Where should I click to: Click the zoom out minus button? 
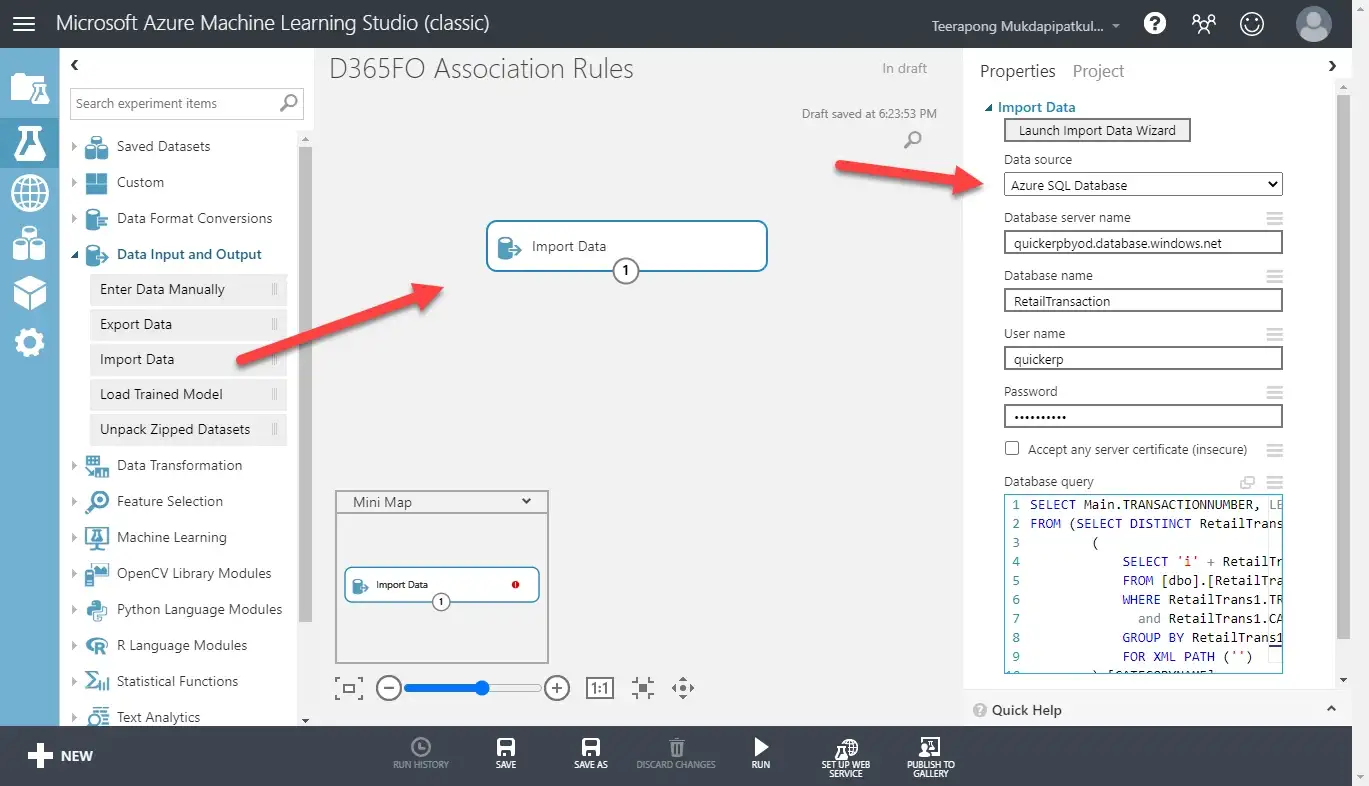point(389,688)
